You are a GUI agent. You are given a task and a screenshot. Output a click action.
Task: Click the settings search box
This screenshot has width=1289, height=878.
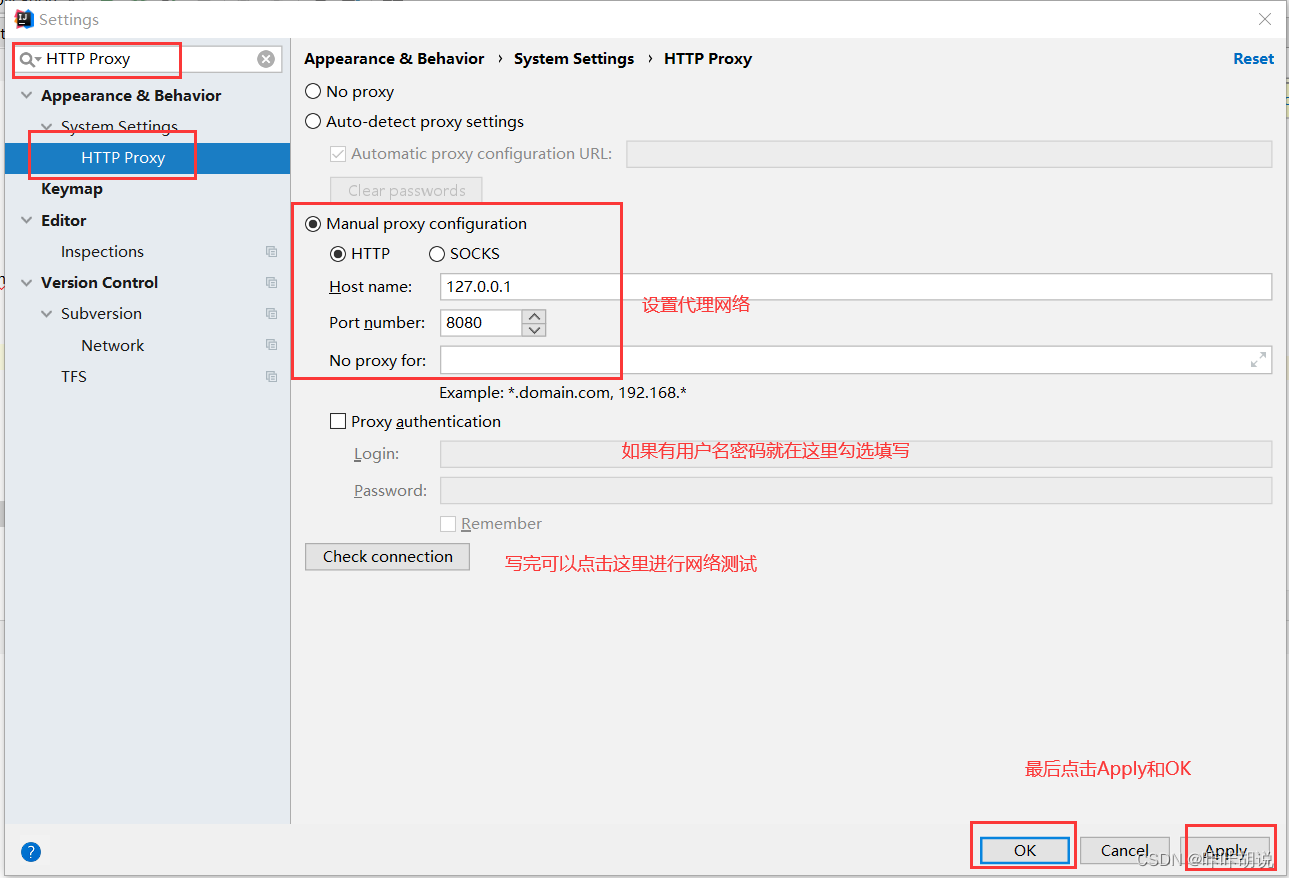(x=147, y=59)
